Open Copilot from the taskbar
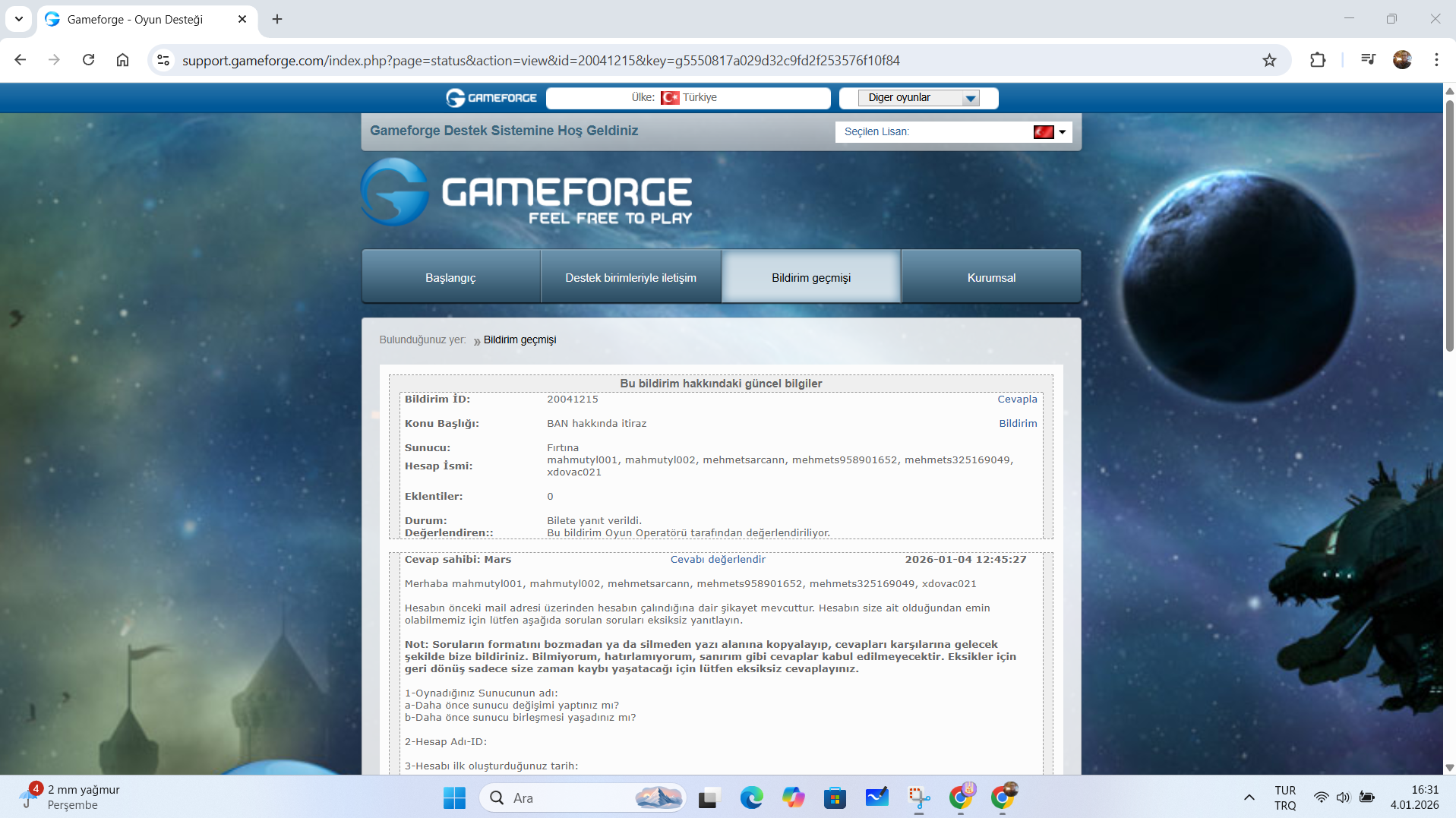The width and height of the screenshot is (1456, 818). tap(793, 797)
